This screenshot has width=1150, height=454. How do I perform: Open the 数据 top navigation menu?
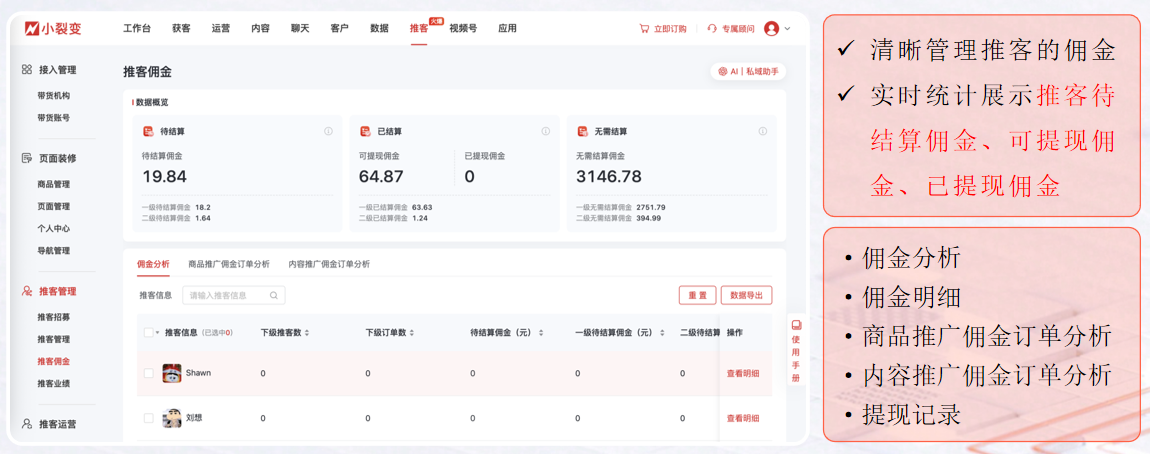coord(379,29)
